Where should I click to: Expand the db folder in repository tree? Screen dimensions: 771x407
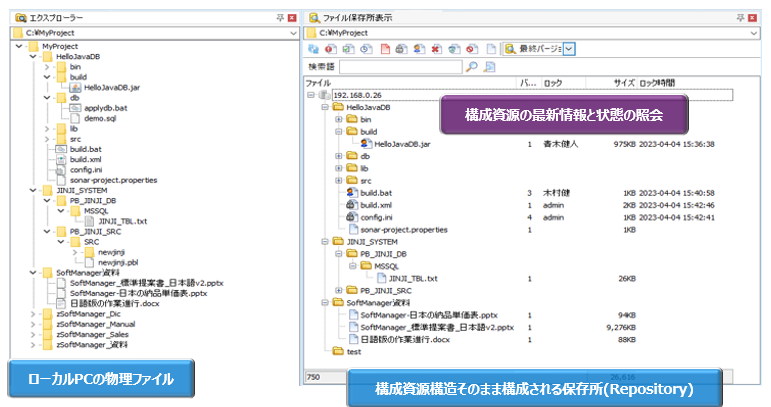(339, 156)
